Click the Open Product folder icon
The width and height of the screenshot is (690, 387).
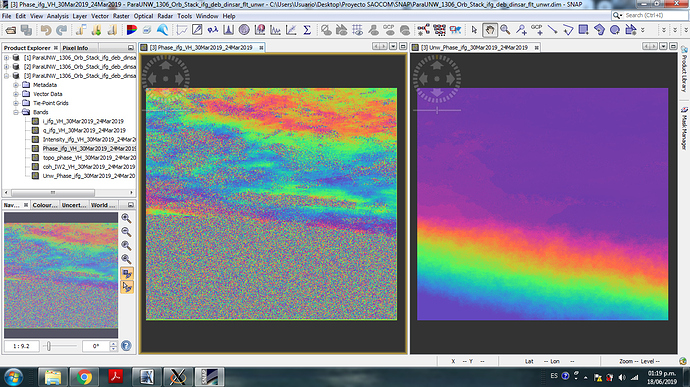[11, 30]
